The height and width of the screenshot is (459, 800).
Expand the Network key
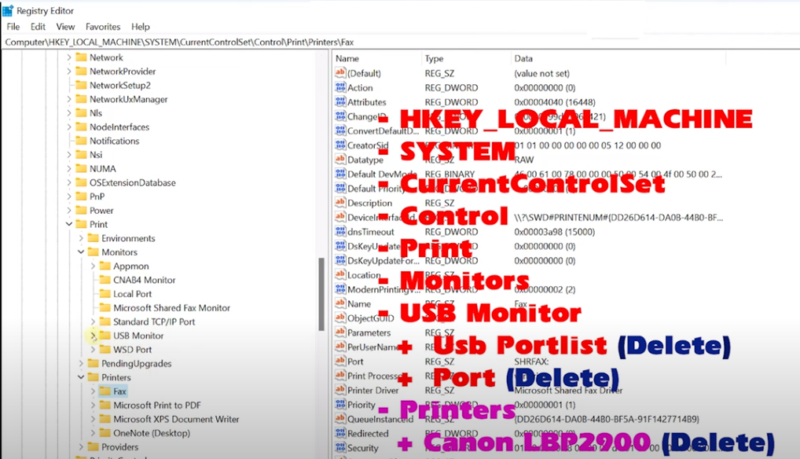[69, 58]
